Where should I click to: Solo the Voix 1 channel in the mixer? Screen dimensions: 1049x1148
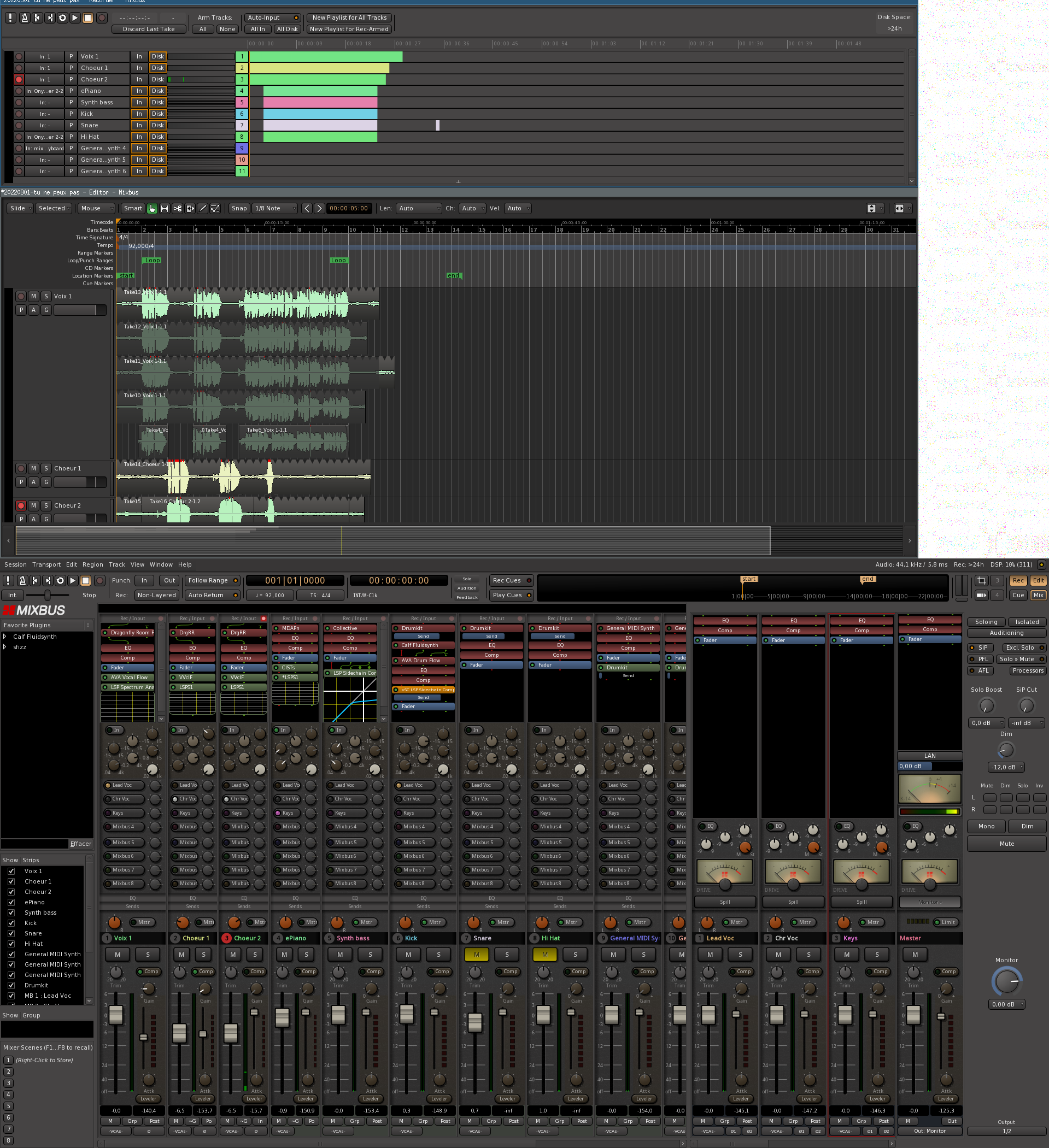click(146, 955)
